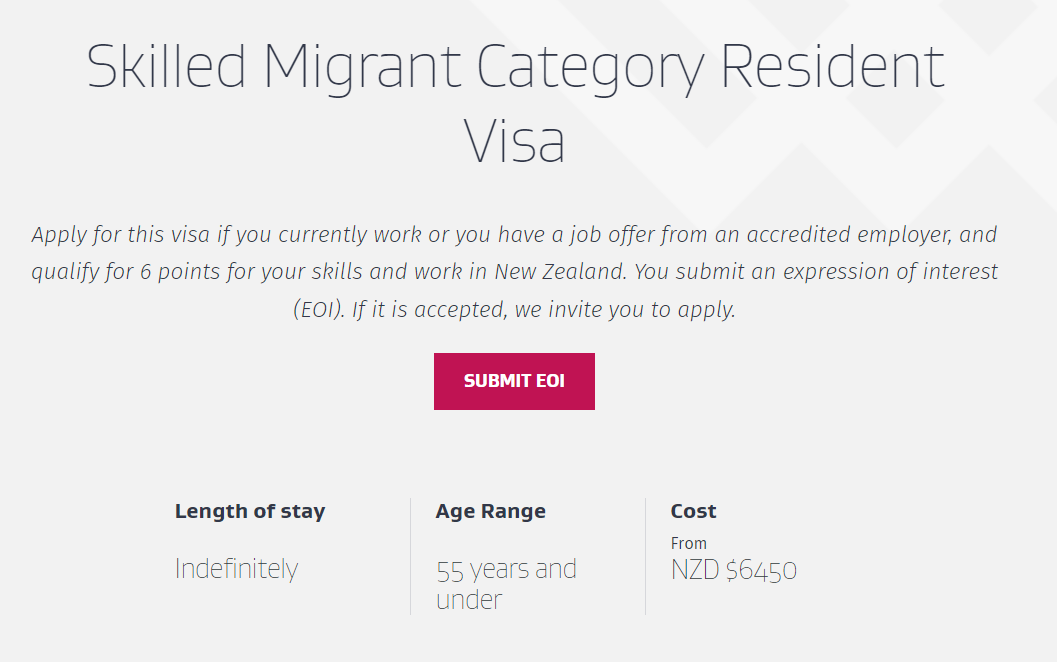Select the word Skilled in the heading

point(167,67)
